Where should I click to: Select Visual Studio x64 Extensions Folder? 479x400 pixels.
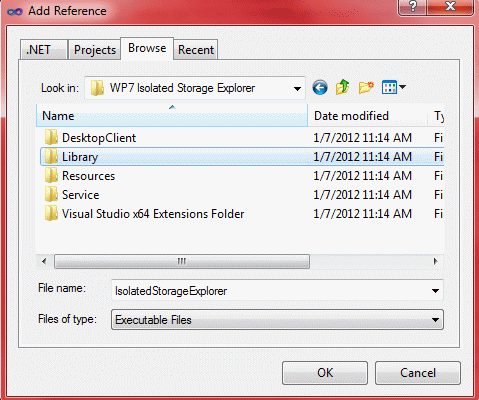[144, 214]
